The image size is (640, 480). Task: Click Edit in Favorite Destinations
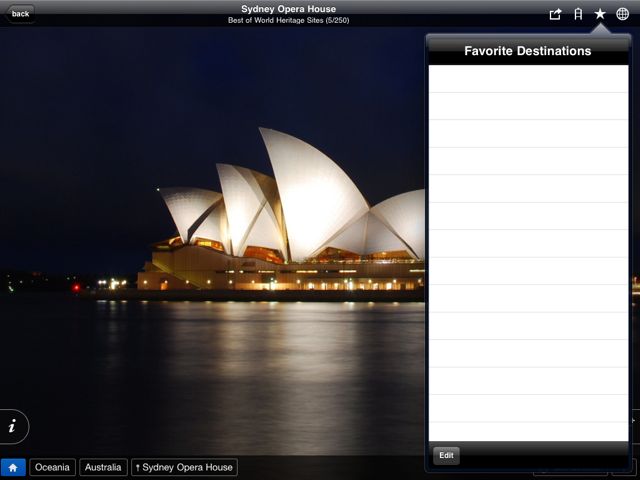[446, 456]
